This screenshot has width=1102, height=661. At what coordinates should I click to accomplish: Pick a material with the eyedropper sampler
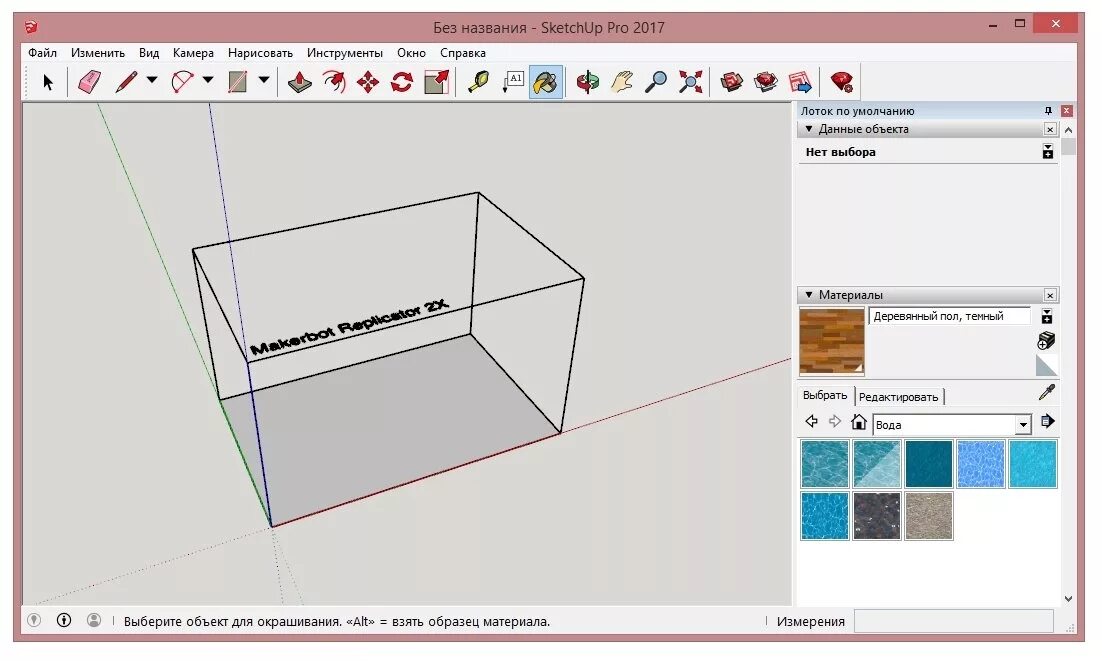(1046, 391)
